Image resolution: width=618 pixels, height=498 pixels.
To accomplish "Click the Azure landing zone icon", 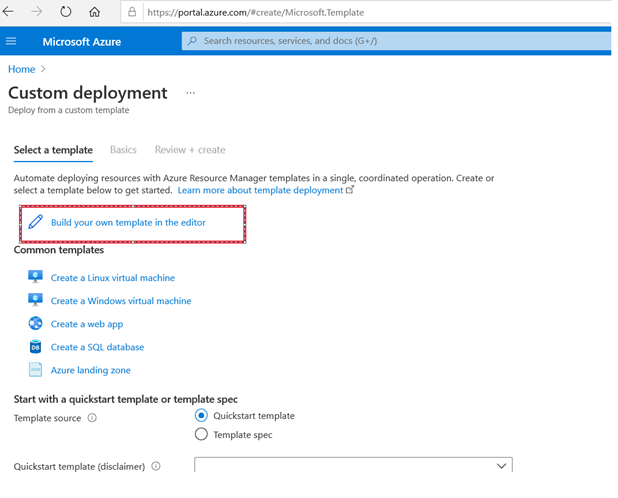I will coord(36,370).
